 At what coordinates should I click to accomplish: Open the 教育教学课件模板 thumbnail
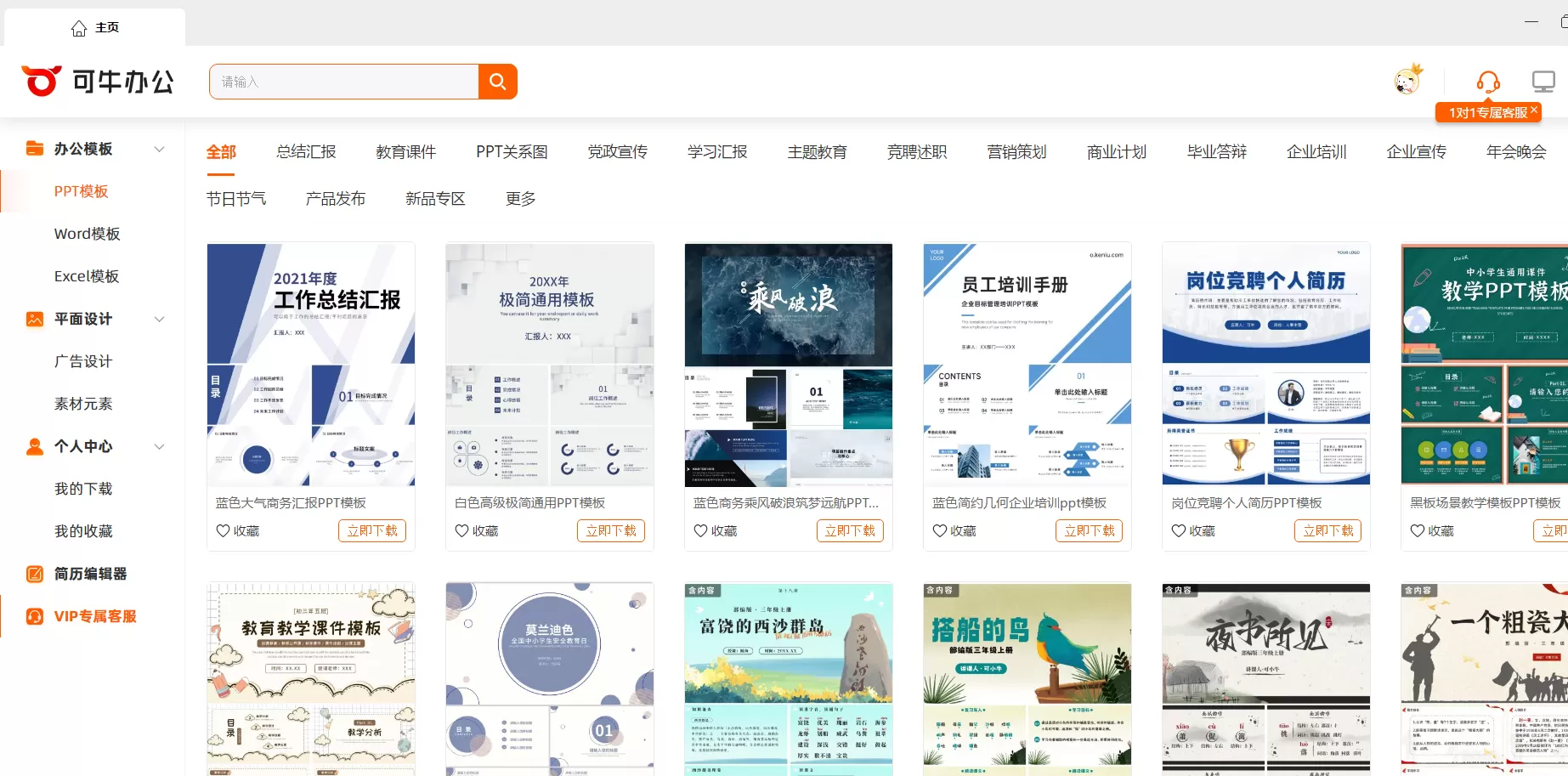pos(311,679)
